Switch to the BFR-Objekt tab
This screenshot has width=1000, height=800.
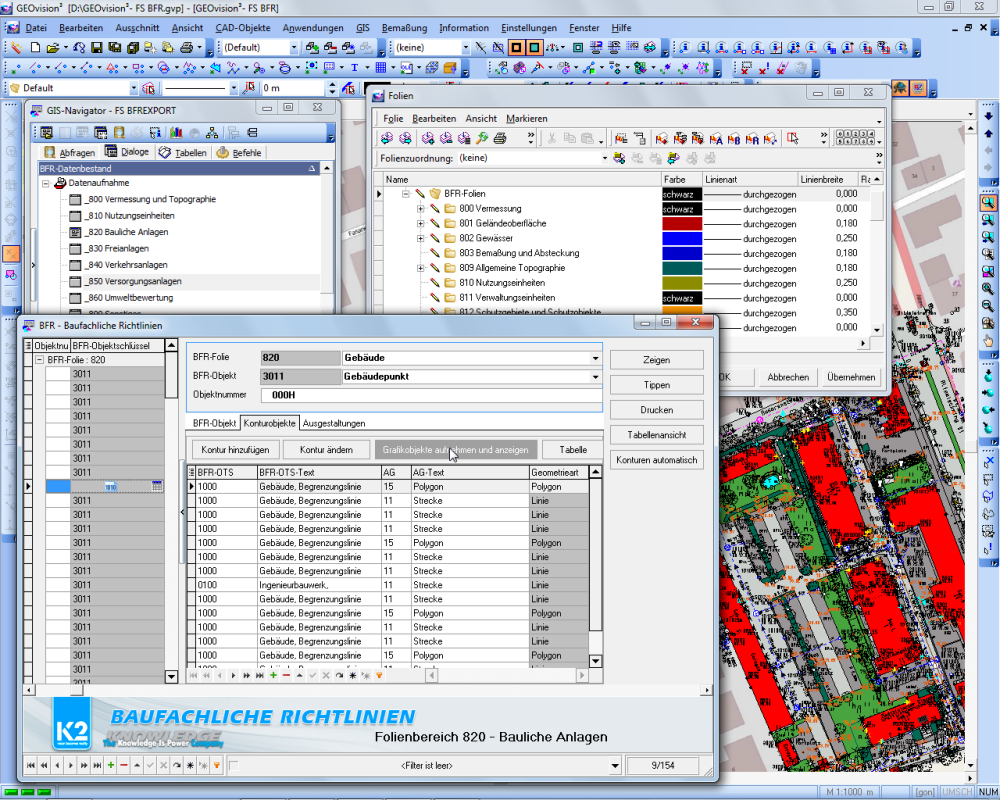215,423
